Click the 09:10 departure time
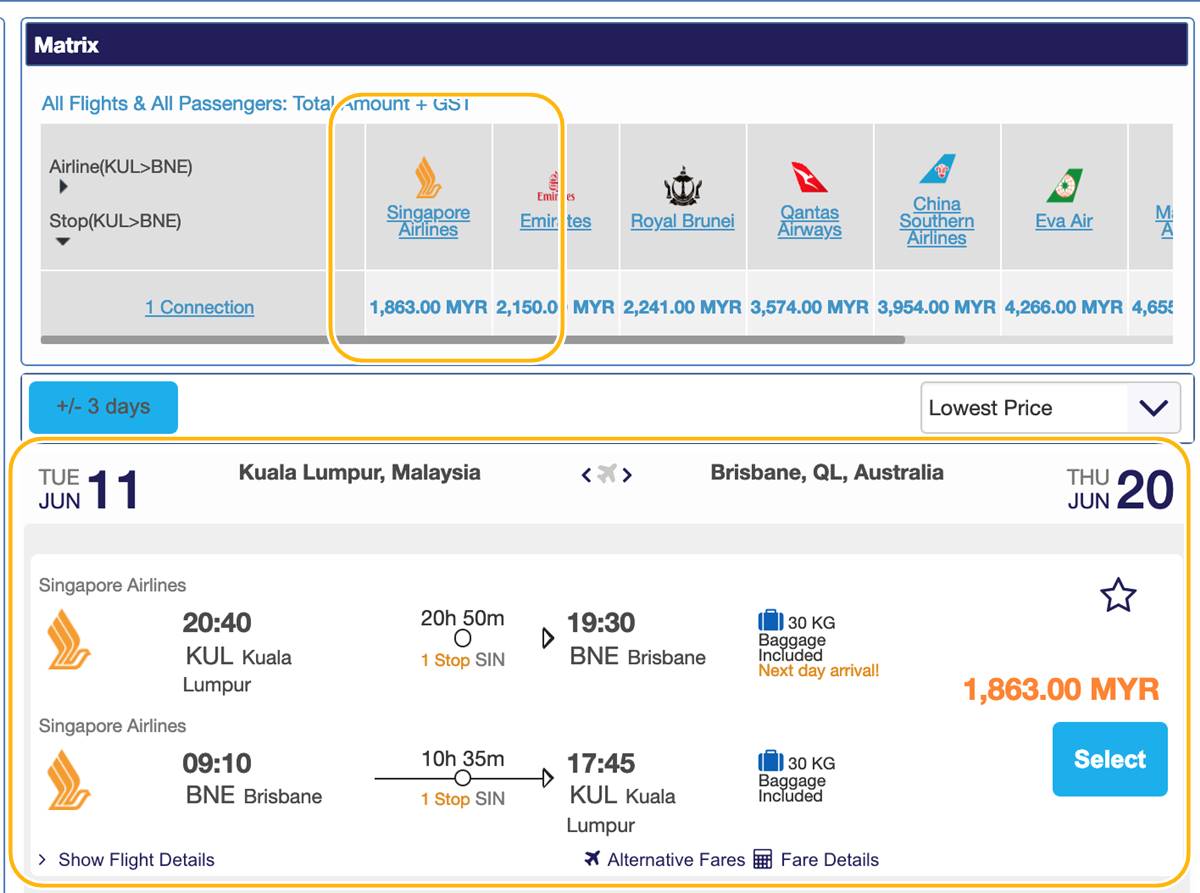The image size is (1200, 893). click(x=217, y=764)
